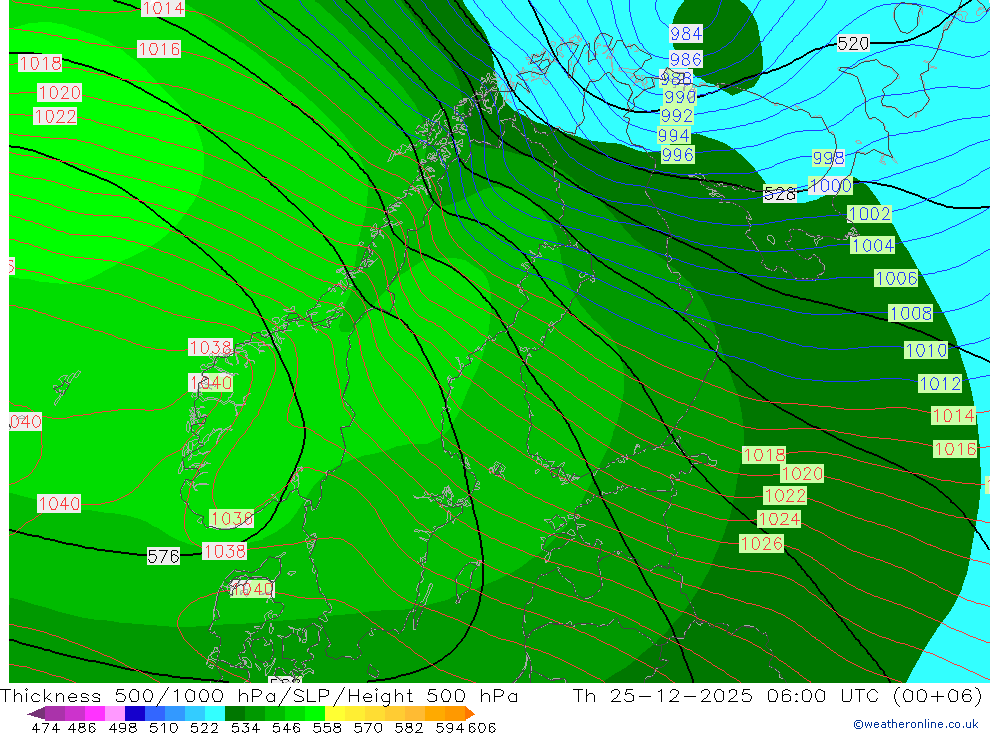Click the '(00+06)' forecast offset text
The image size is (1000, 733).
[938, 695]
